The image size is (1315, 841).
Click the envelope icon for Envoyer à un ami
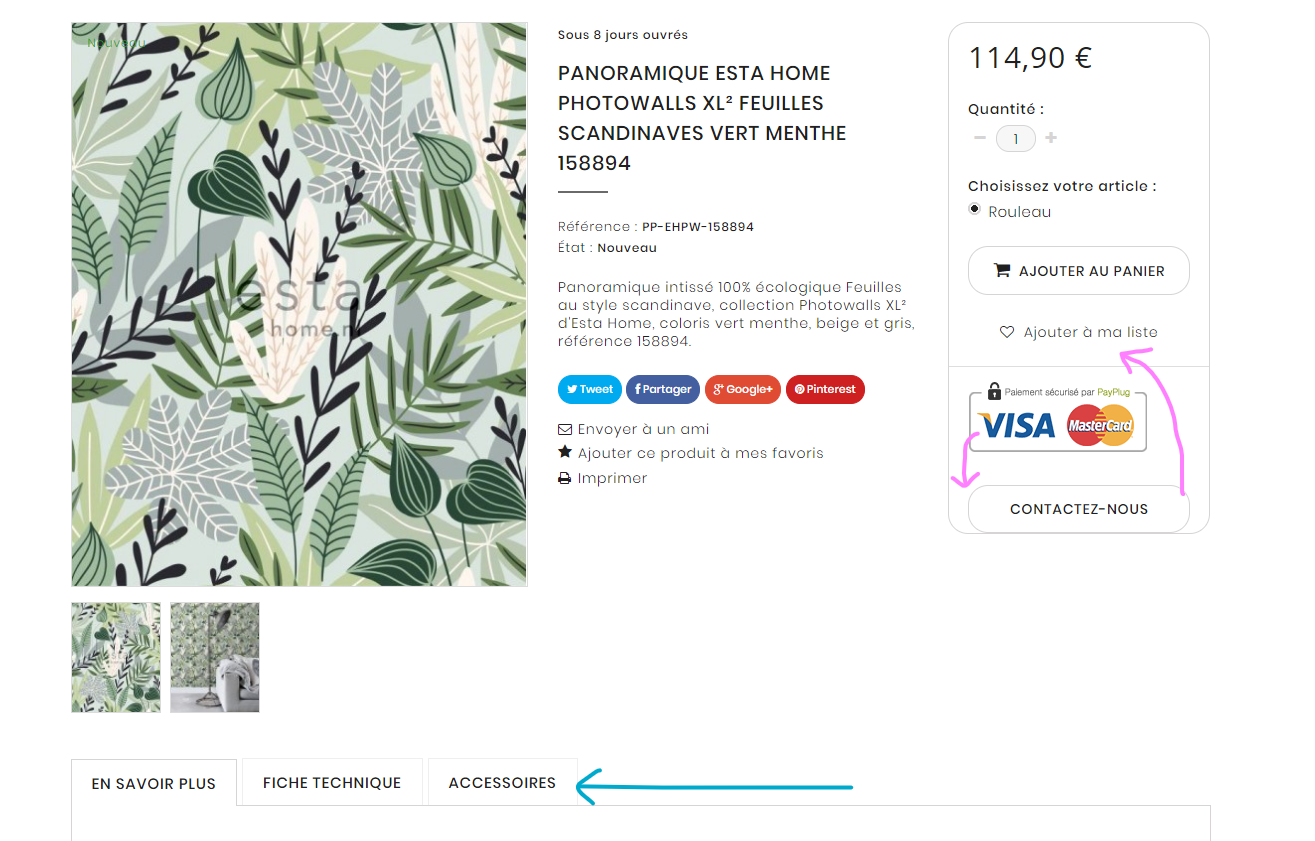pos(565,429)
